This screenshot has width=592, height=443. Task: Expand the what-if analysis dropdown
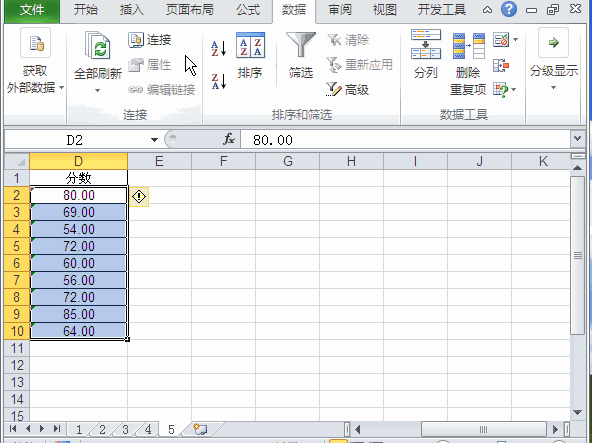tap(513, 90)
